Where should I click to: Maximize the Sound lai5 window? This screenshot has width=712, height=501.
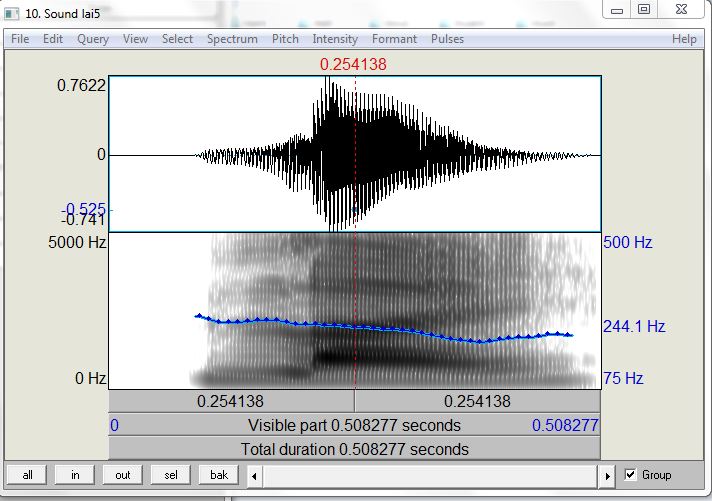point(644,10)
